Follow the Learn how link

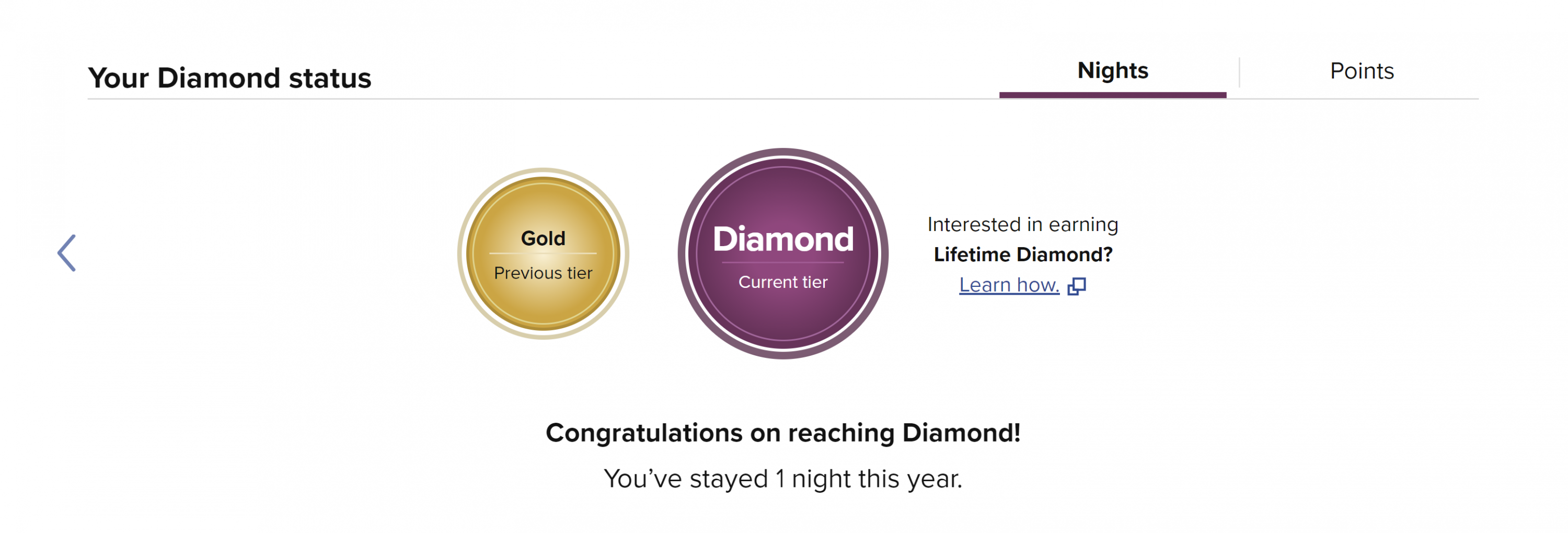pos(1009,285)
